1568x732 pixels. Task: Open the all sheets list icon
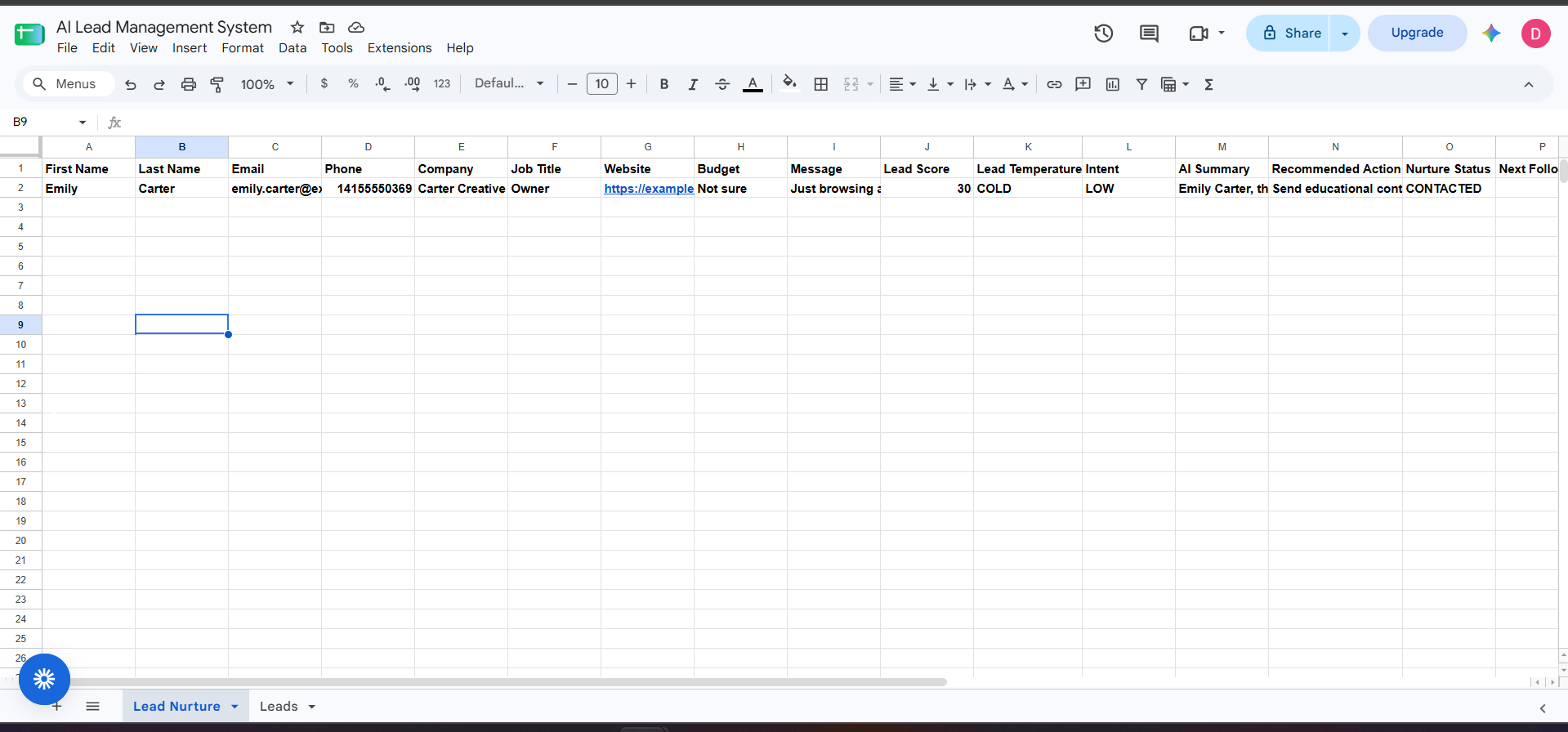click(x=93, y=707)
